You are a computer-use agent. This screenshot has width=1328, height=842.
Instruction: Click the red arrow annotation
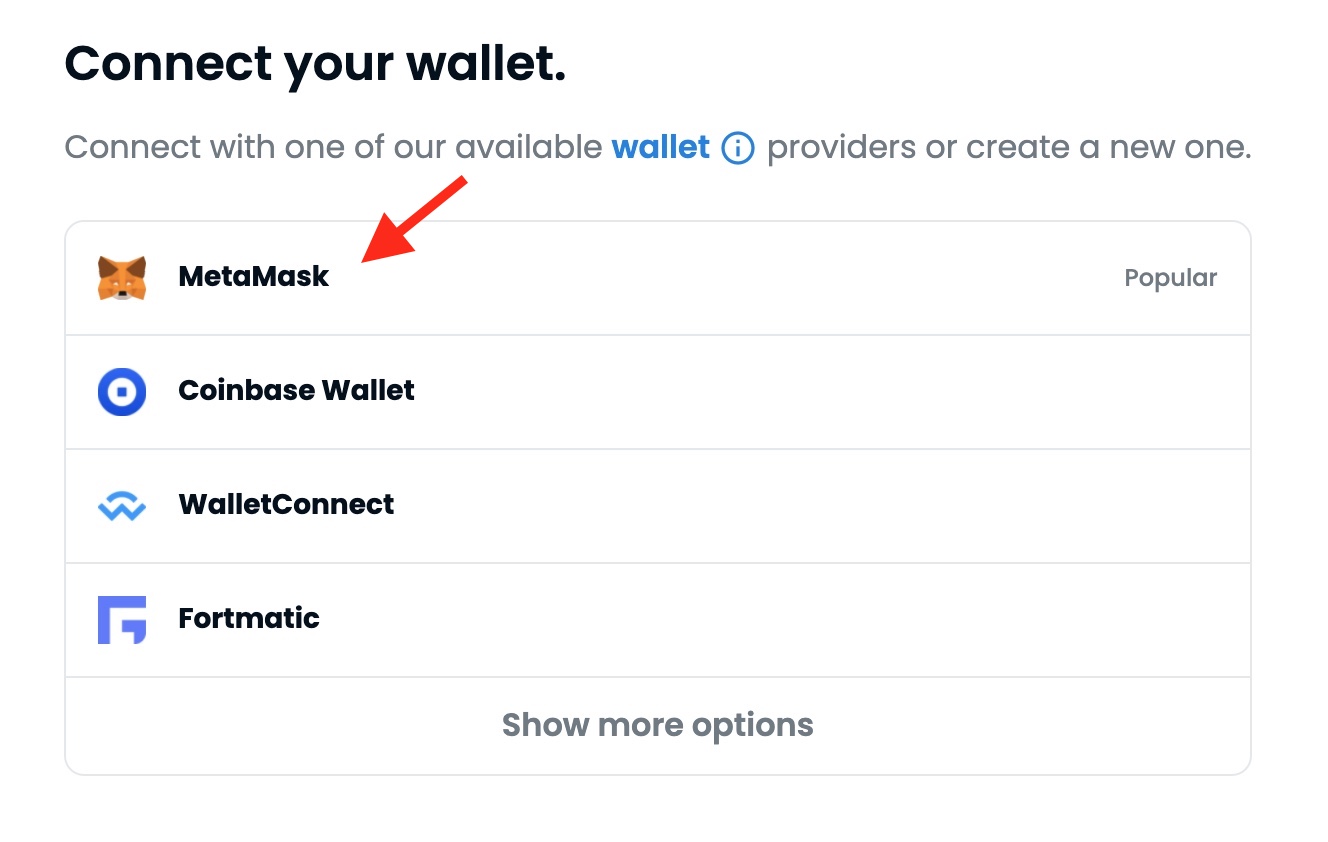coord(411,221)
